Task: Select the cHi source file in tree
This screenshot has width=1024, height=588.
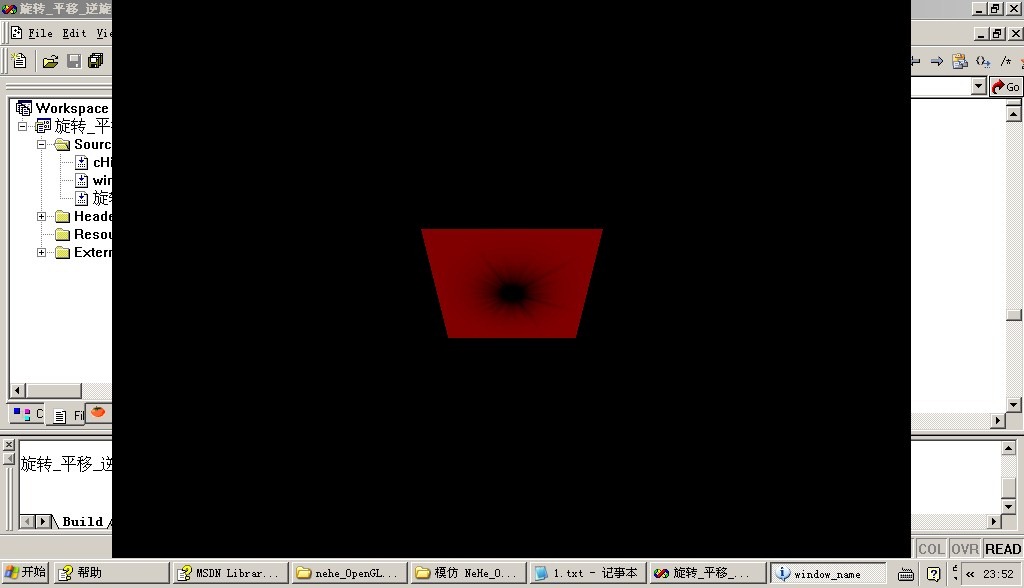Action: tap(93, 162)
